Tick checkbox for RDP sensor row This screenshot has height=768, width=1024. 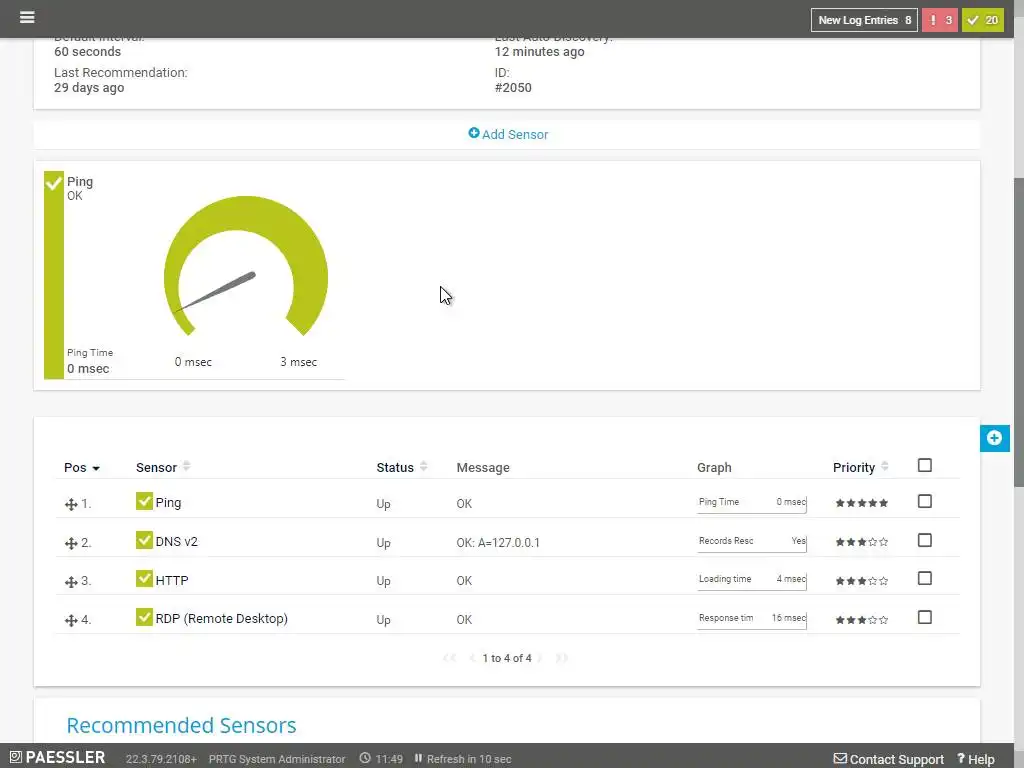[x=925, y=617]
